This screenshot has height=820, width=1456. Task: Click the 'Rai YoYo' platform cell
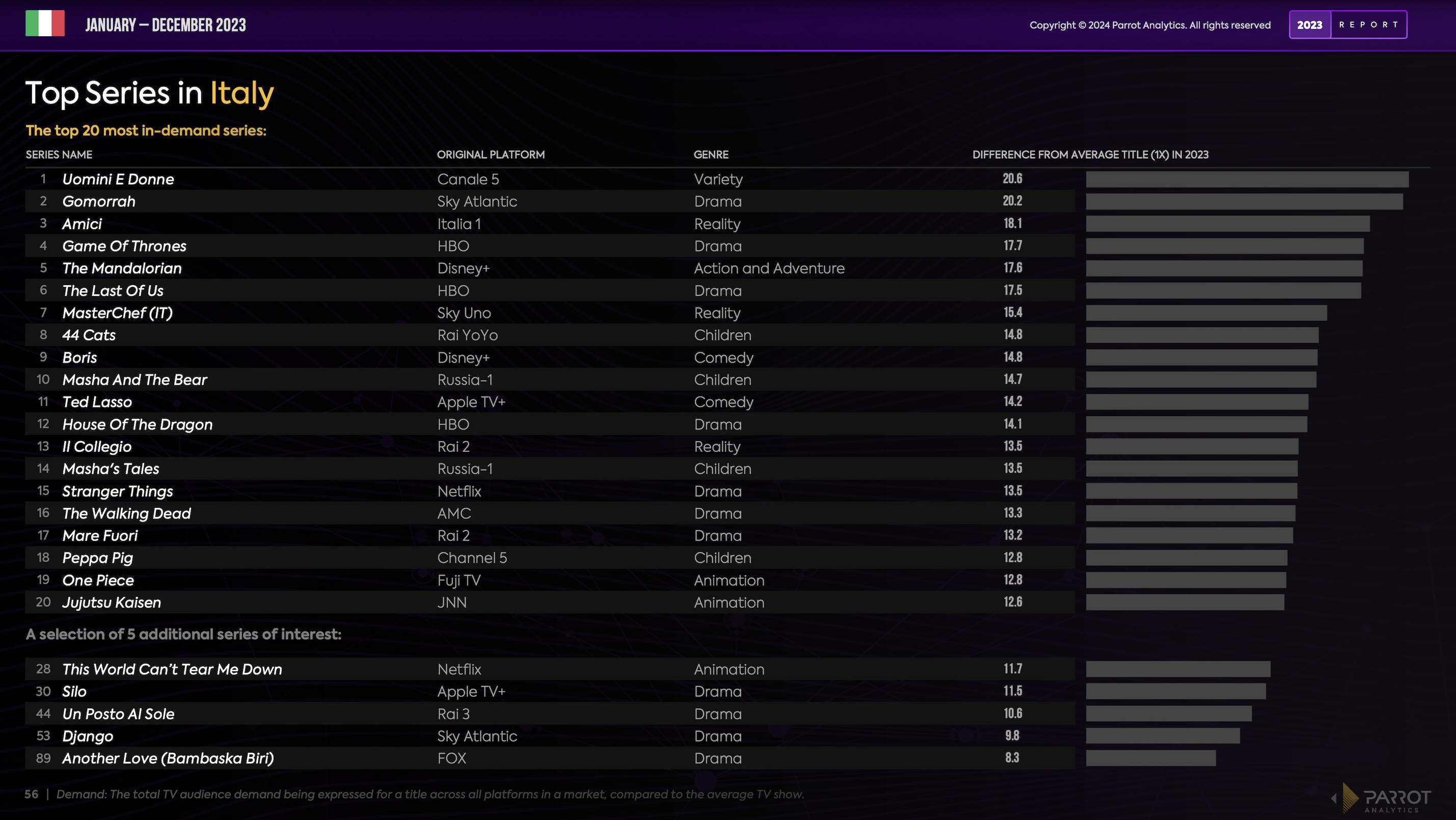468,335
